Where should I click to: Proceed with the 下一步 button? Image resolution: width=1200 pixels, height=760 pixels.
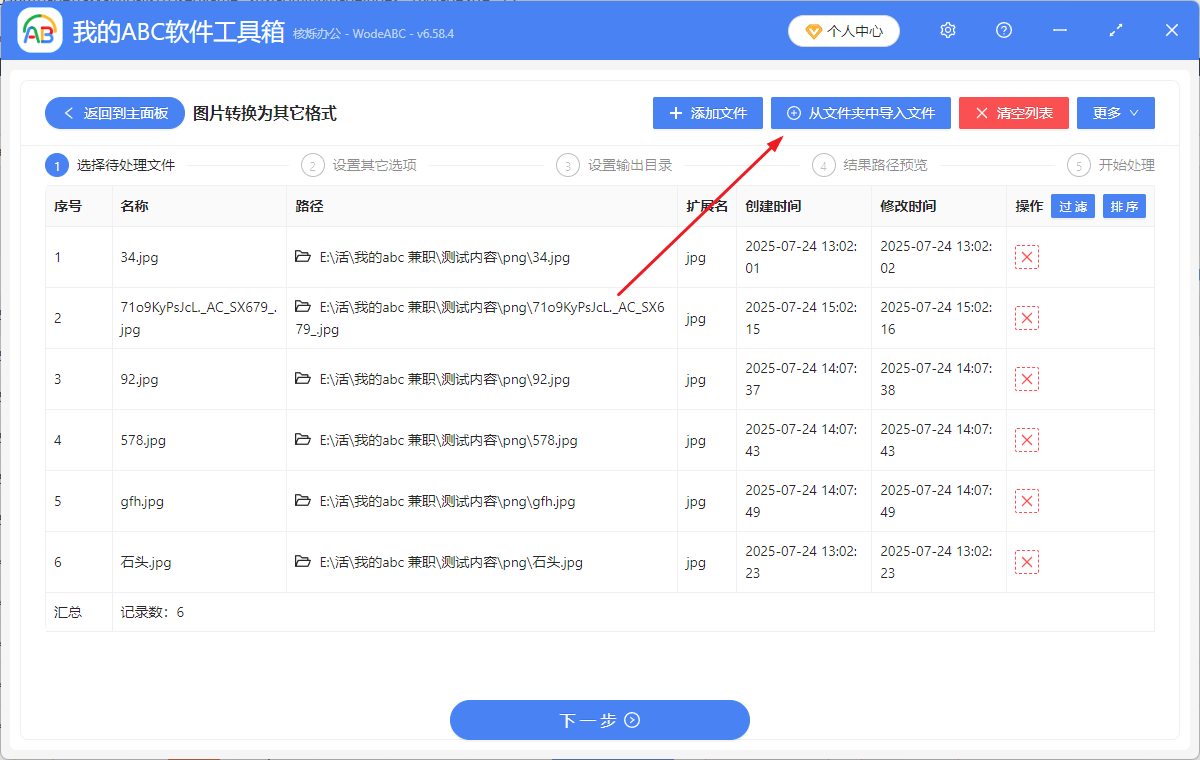(599, 720)
